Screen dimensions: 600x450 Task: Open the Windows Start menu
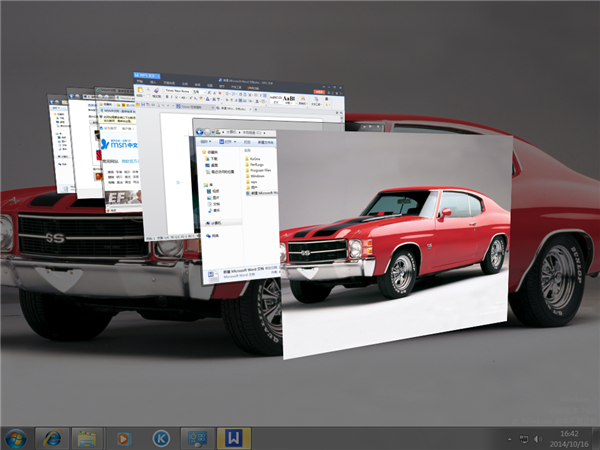16,438
